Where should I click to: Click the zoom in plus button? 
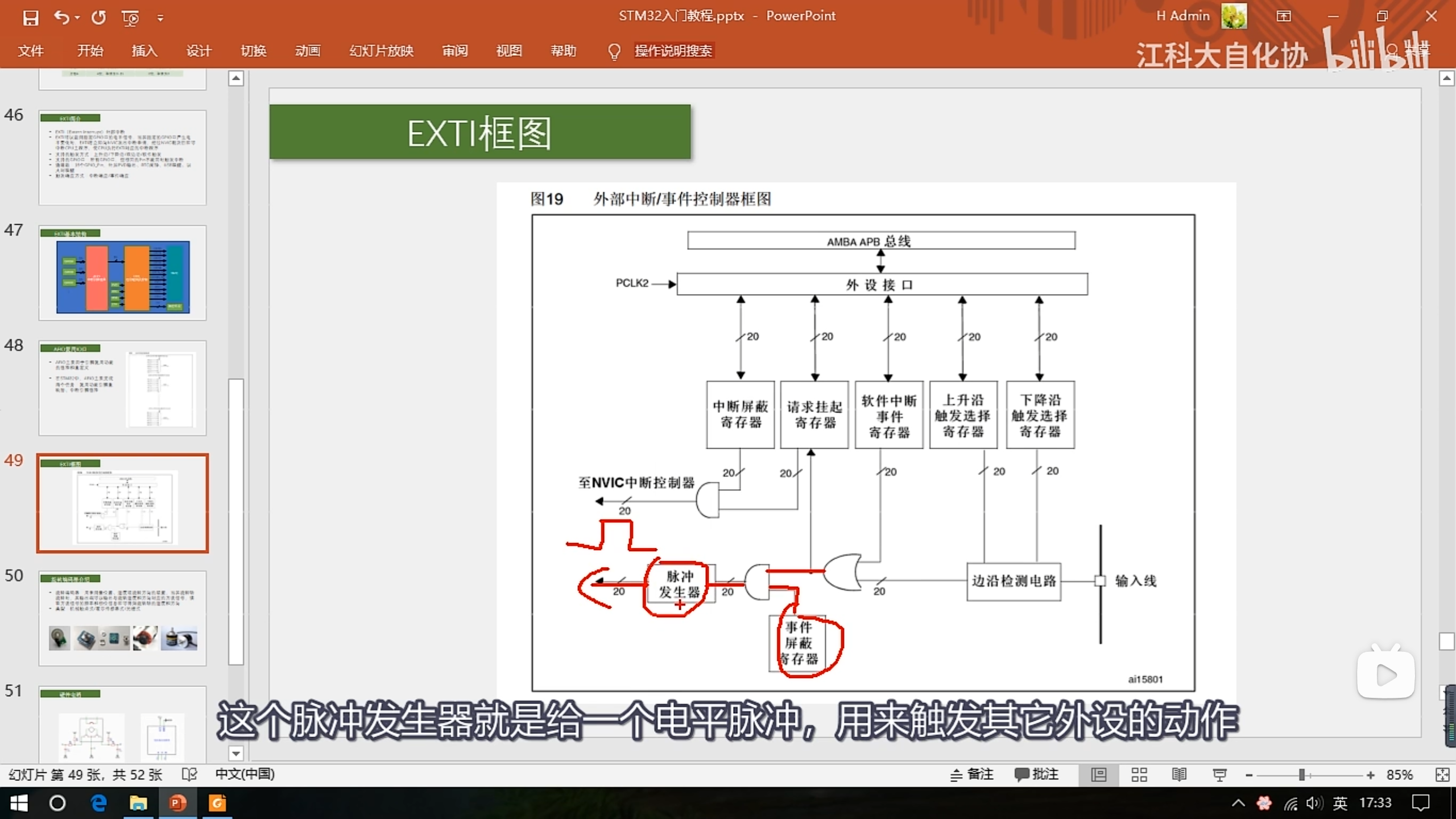1371,775
